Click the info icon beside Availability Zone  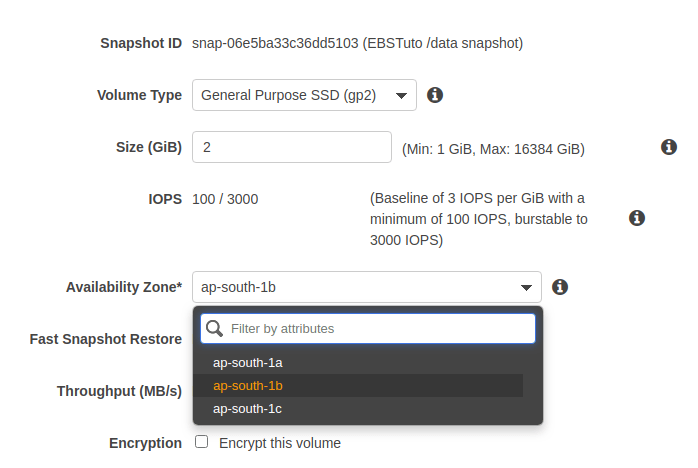560,287
